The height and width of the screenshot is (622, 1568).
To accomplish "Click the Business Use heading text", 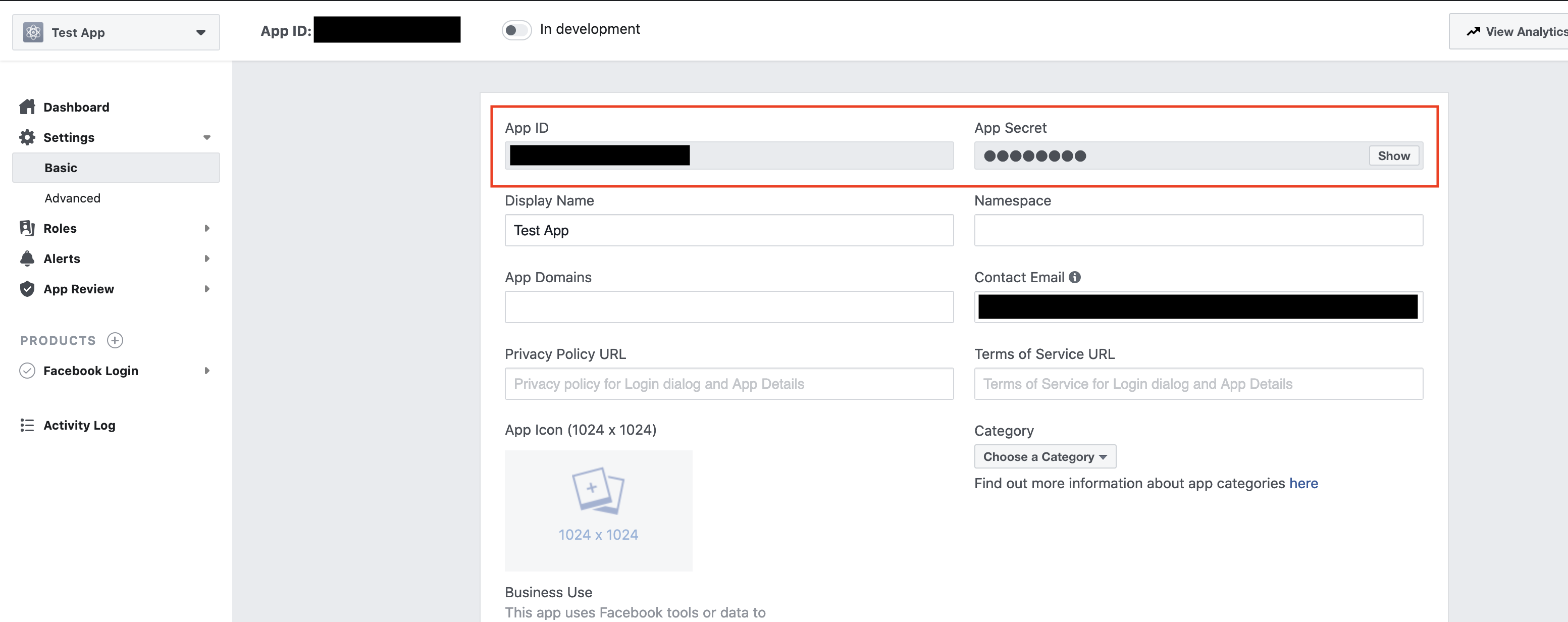I will point(548,592).
